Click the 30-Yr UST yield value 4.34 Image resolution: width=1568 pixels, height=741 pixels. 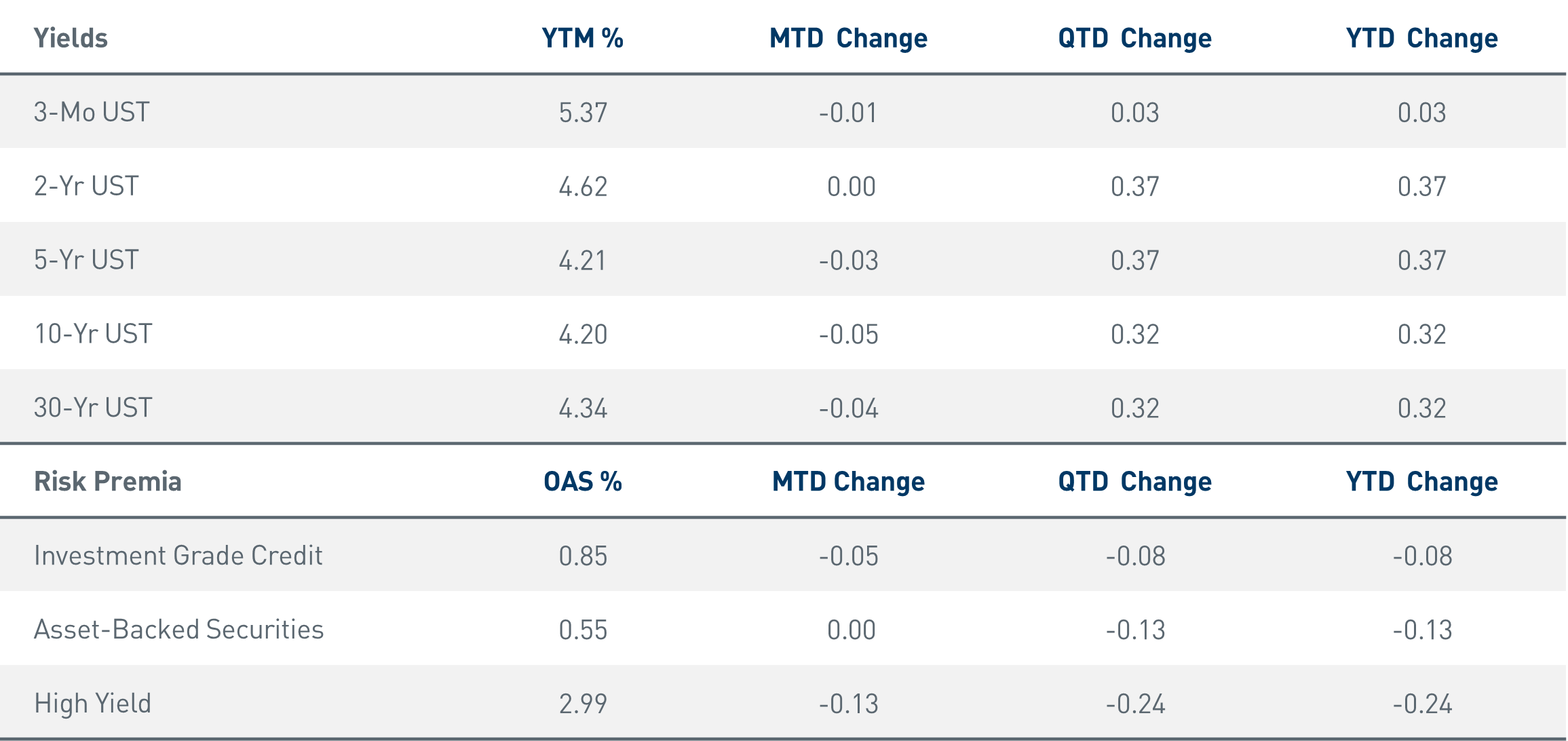click(x=583, y=408)
